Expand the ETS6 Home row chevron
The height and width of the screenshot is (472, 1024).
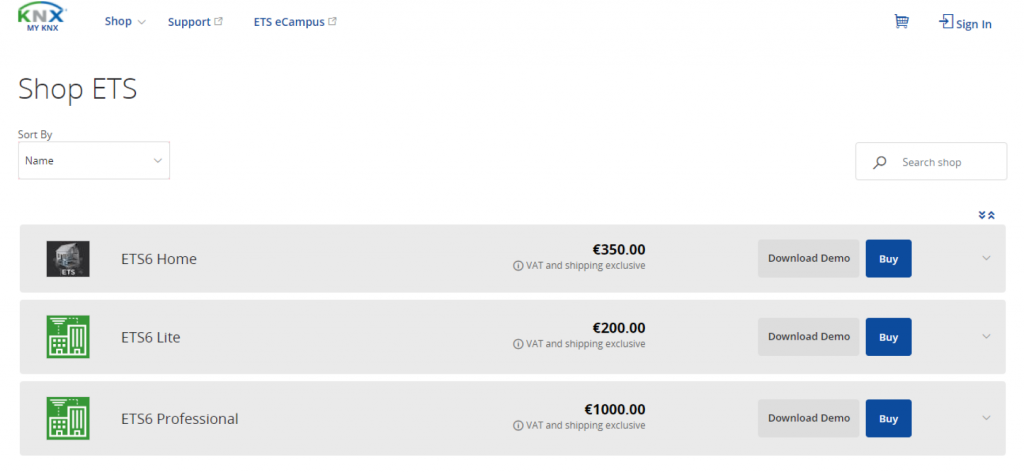tap(986, 258)
